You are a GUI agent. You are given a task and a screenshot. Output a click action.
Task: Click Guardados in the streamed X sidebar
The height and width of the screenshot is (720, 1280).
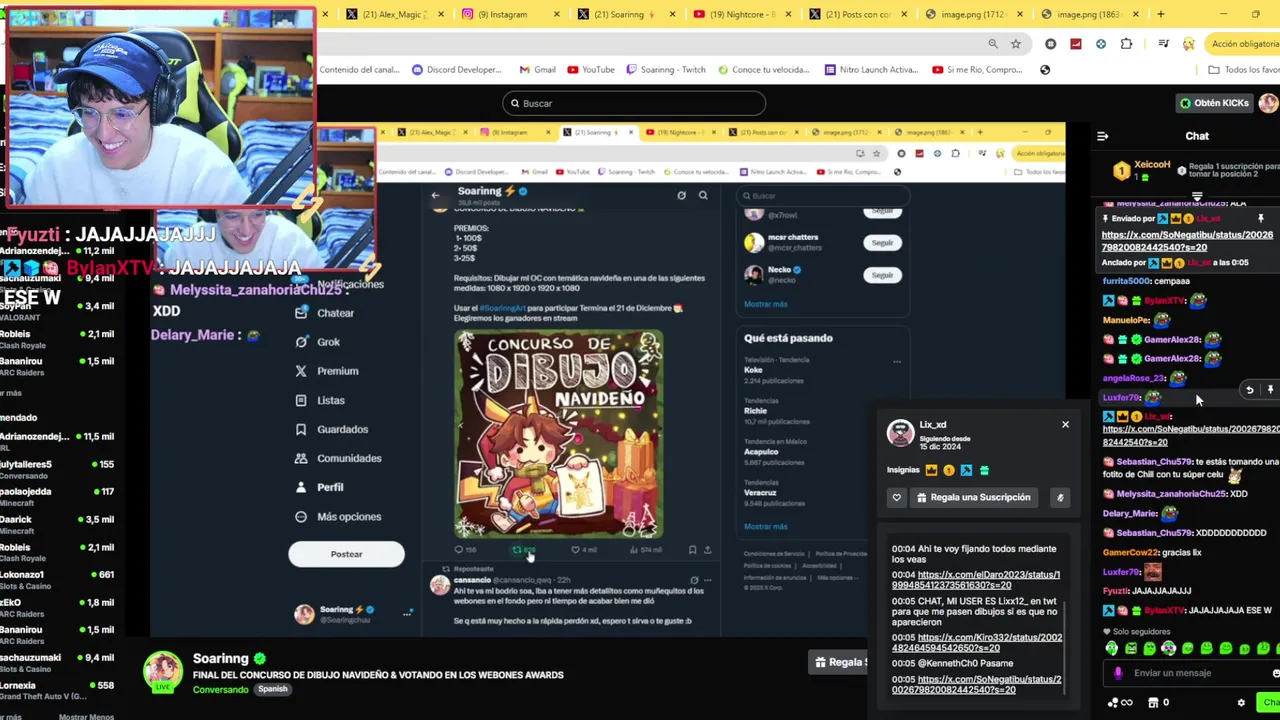(332, 429)
